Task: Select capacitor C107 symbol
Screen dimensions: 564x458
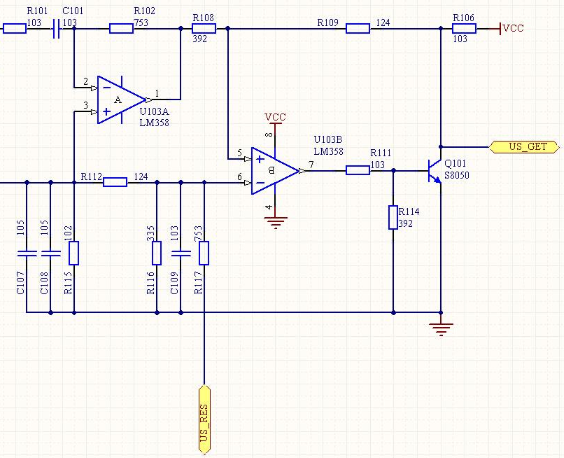Action: click(x=27, y=253)
